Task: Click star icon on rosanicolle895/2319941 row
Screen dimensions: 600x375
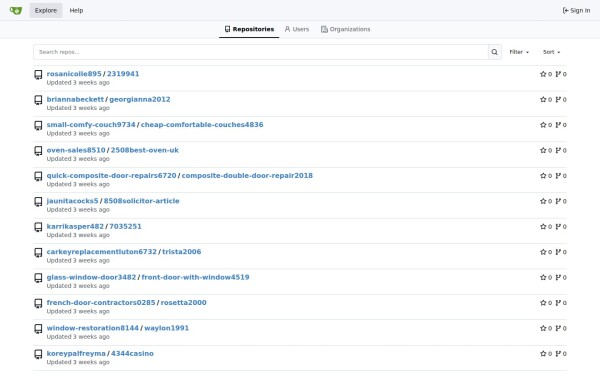Action: (x=543, y=74)
